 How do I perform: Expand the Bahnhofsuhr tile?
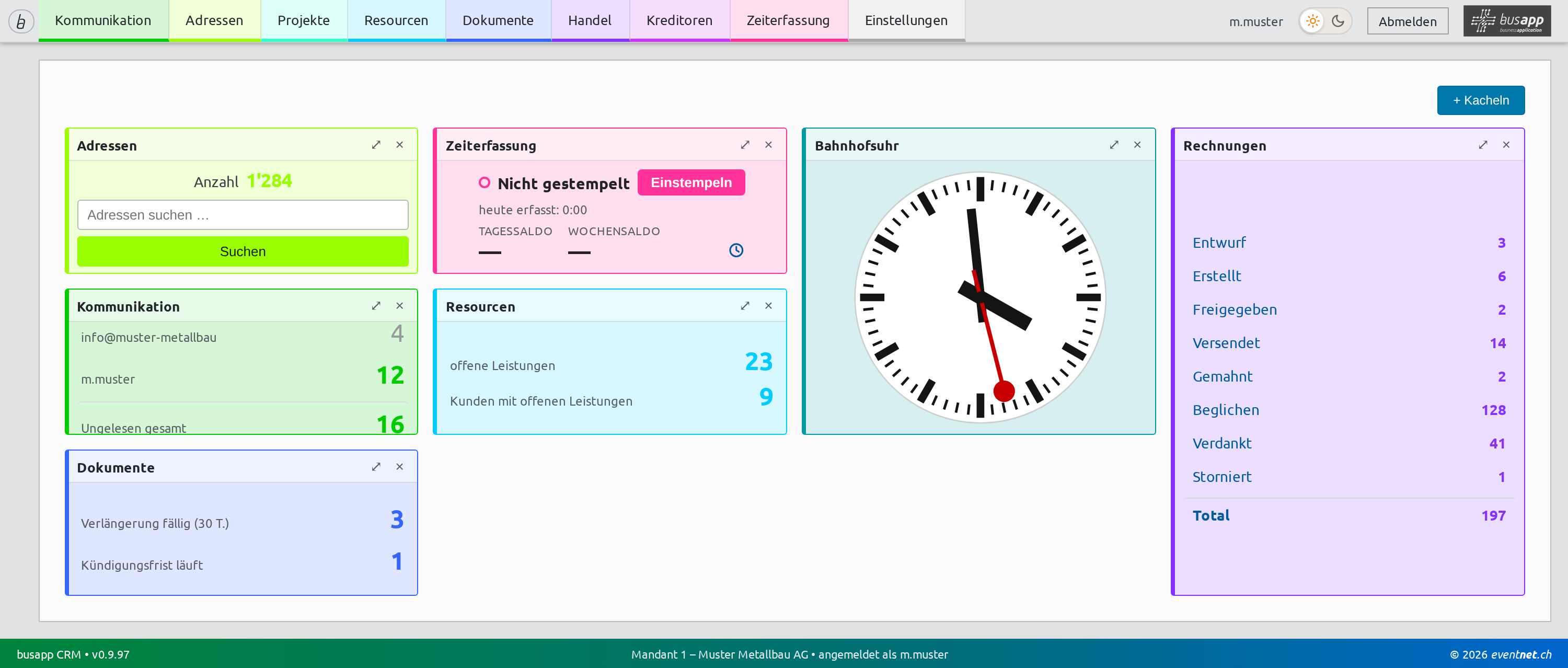click(1114, 145)
